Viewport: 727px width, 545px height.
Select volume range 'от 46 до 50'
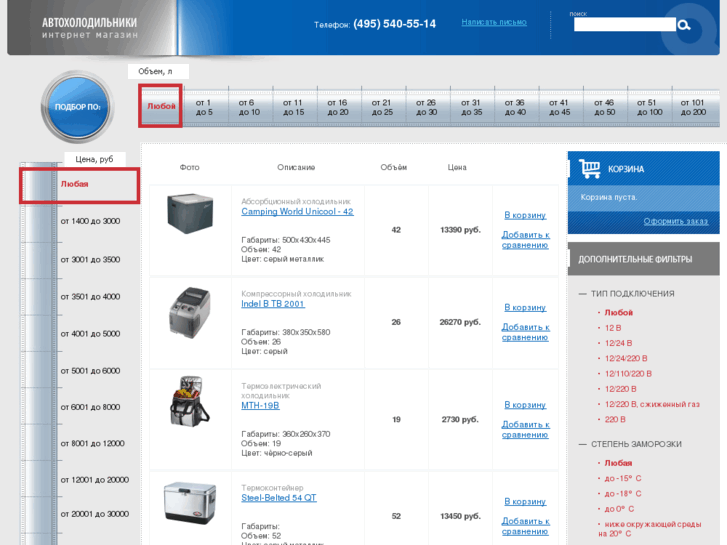click(604, 107)
